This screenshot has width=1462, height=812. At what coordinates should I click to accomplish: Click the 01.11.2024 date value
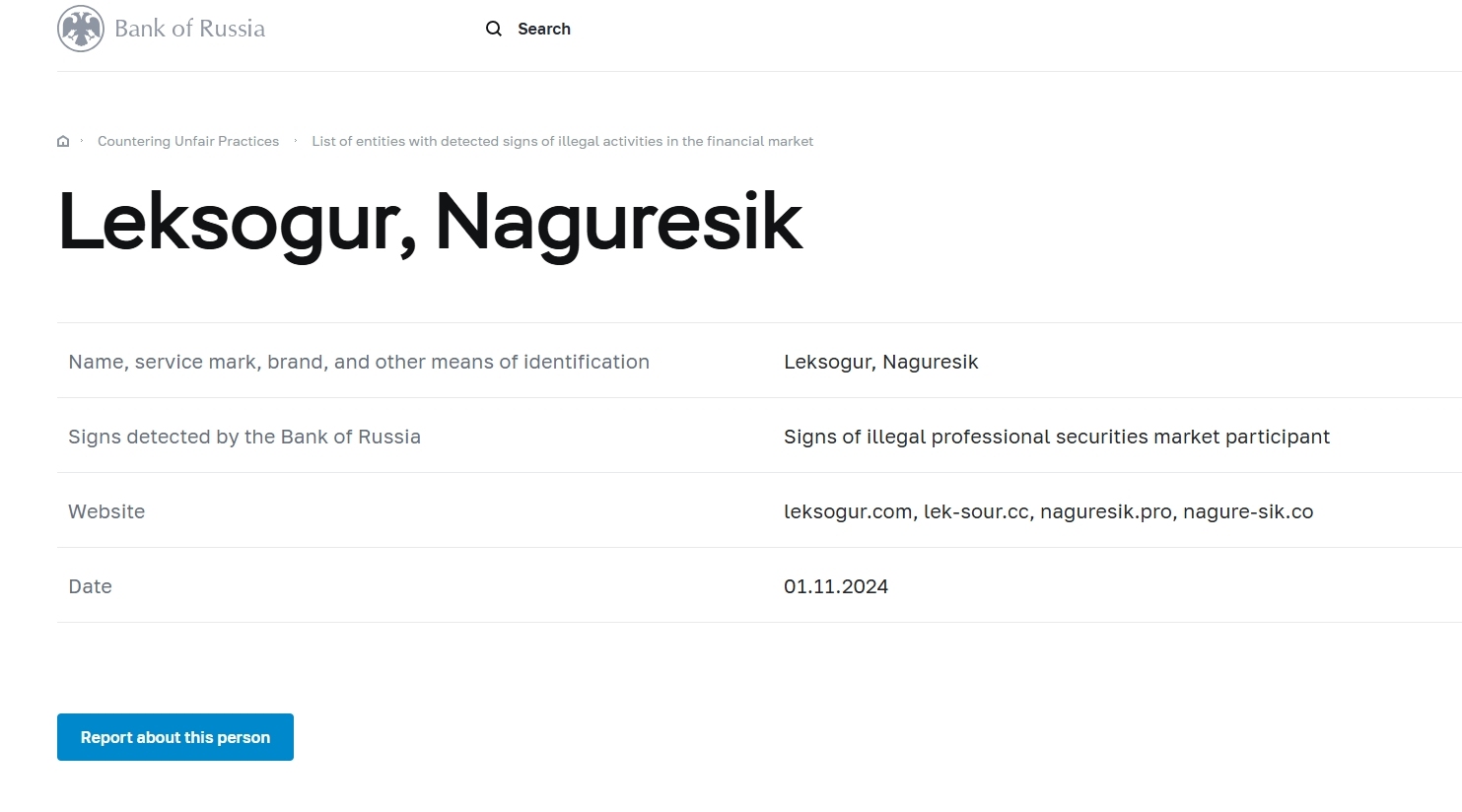pyautogui.click(x=836, y=586)
